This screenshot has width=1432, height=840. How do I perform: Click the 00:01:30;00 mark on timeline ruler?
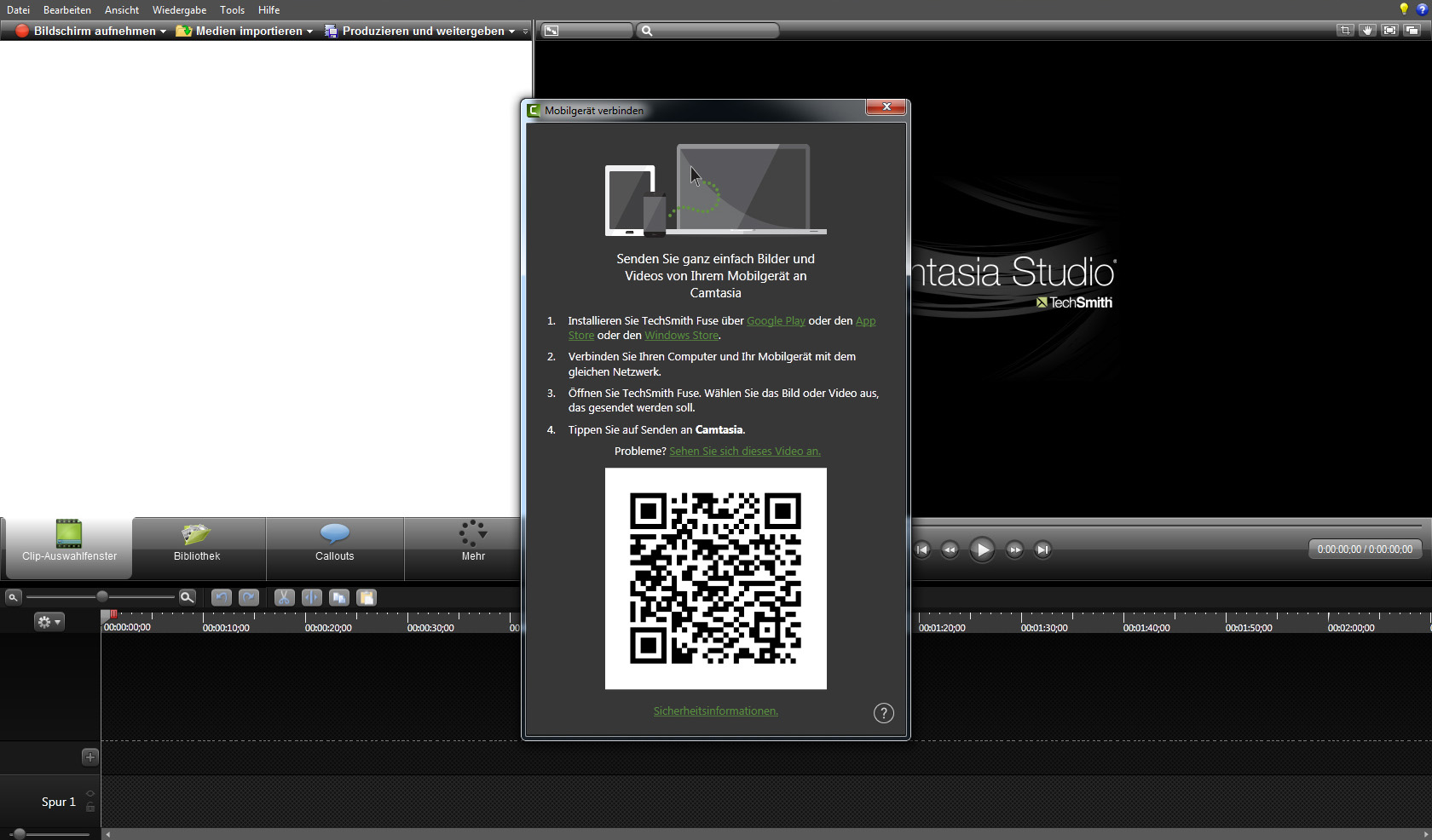pos(1044,628)
